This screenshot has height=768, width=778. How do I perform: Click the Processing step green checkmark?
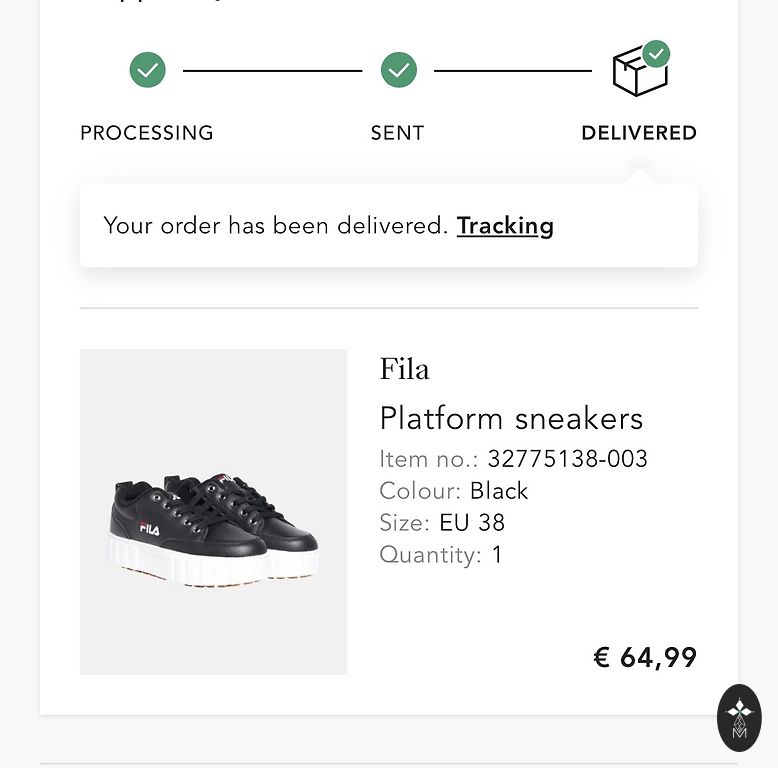point(148,71)
